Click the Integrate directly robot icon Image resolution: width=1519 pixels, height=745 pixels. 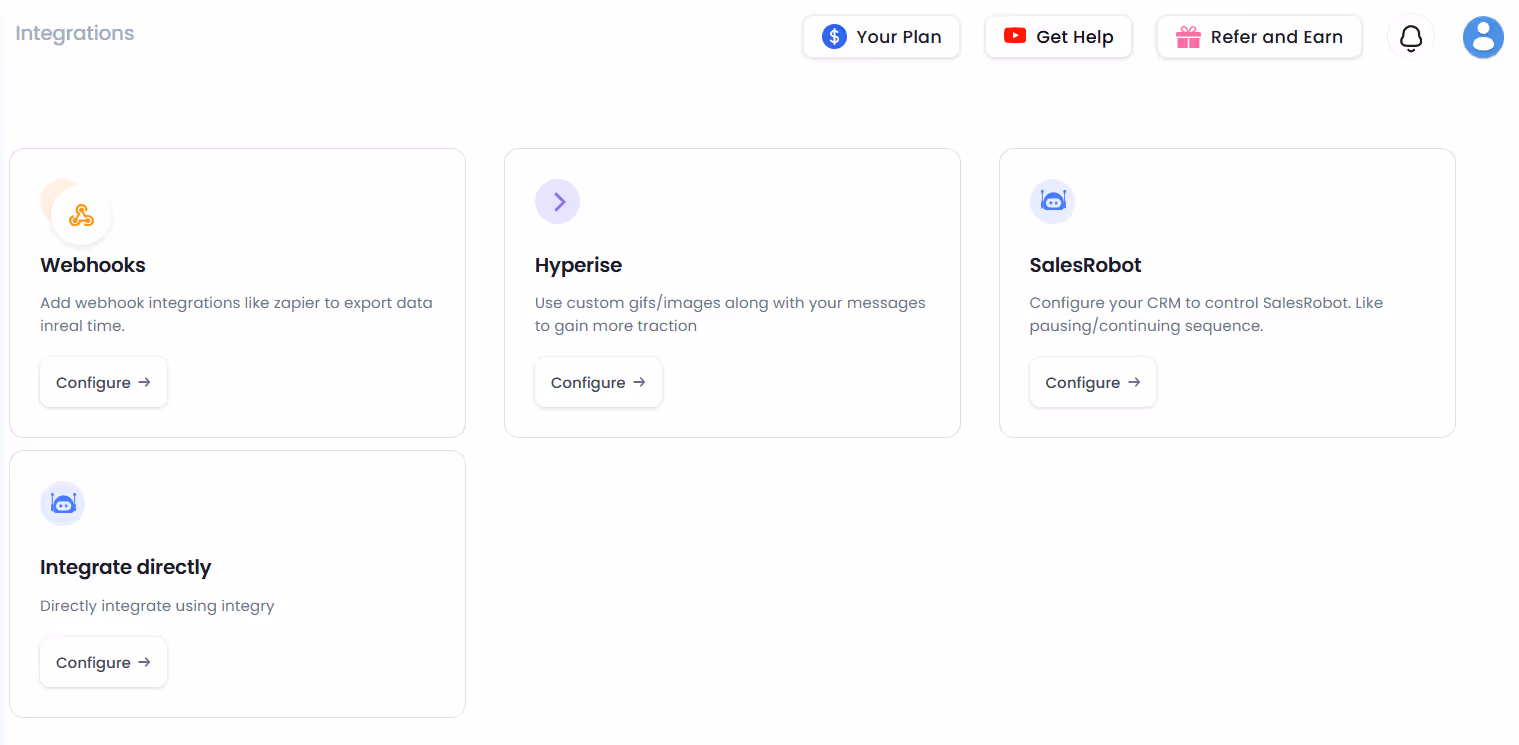click(x=62, y=503)
